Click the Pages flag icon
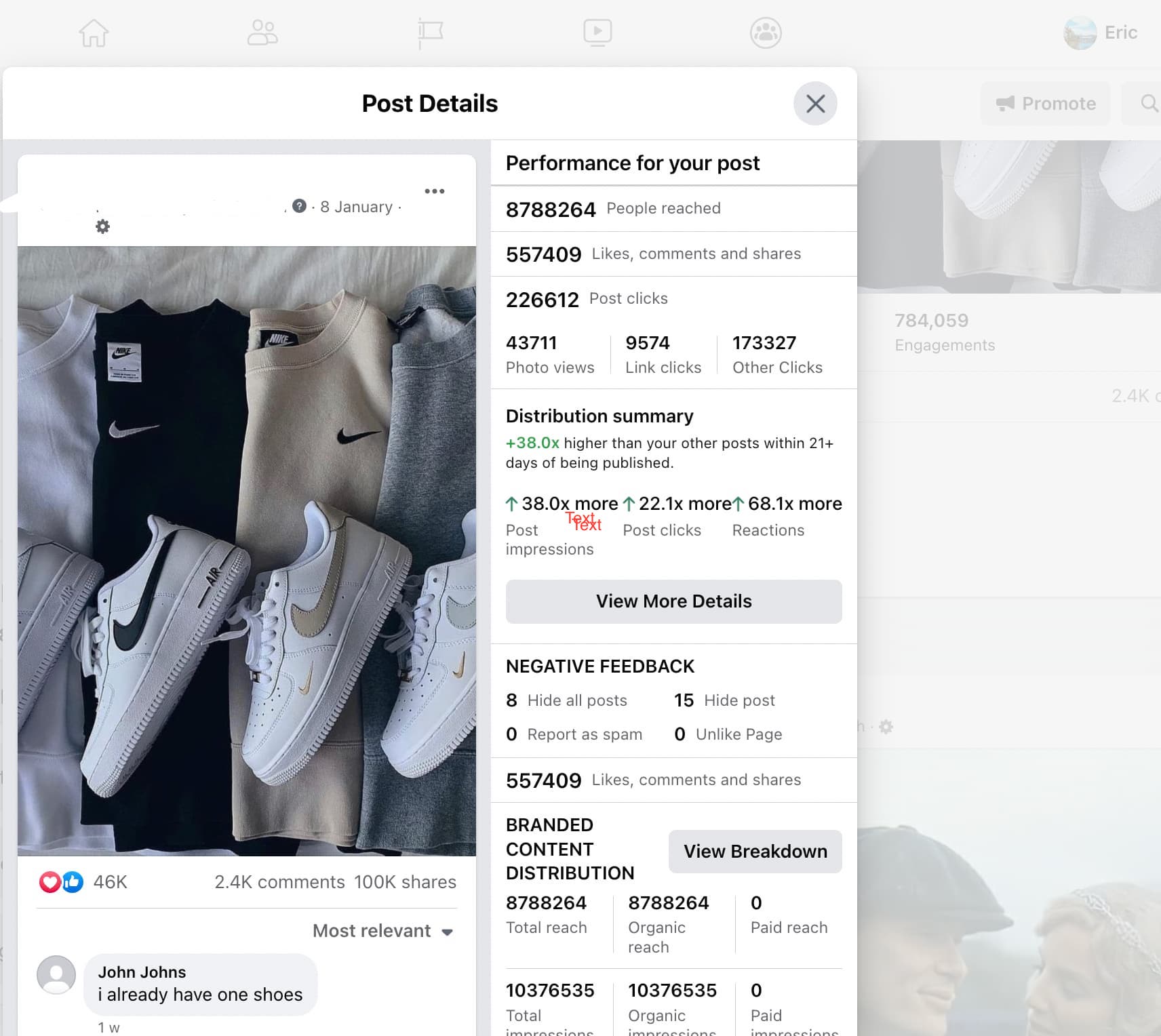Screen dimensions: 1161x1036 coord(430,33)
